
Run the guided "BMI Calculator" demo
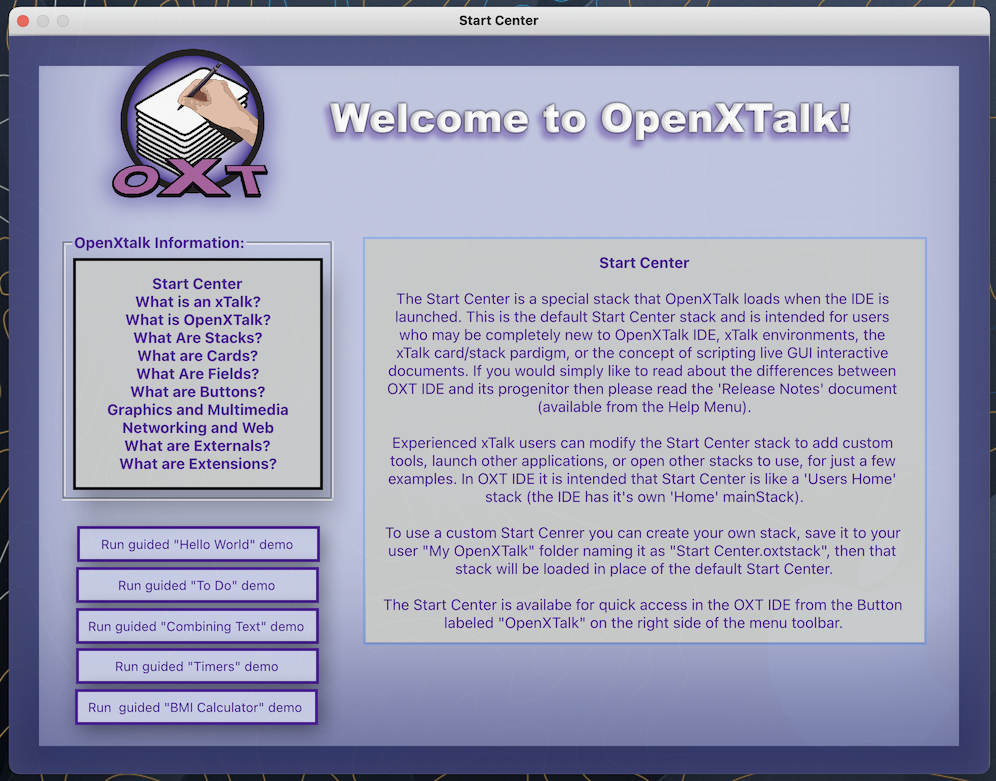(196, 707)
